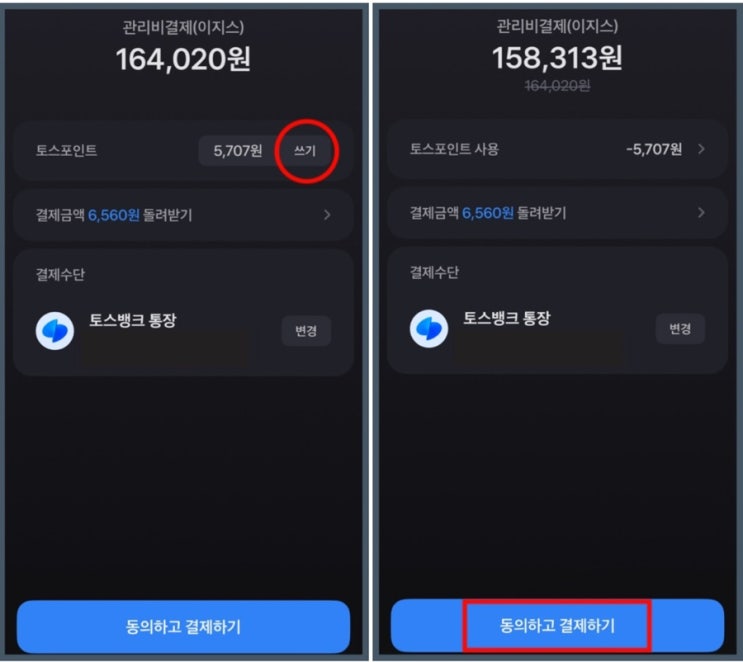The height and width of the screenshot is (662, 743).
Task: Click the chevron beside 6,560원 돌려받기 in the left screen
Action: pos(327,215)
